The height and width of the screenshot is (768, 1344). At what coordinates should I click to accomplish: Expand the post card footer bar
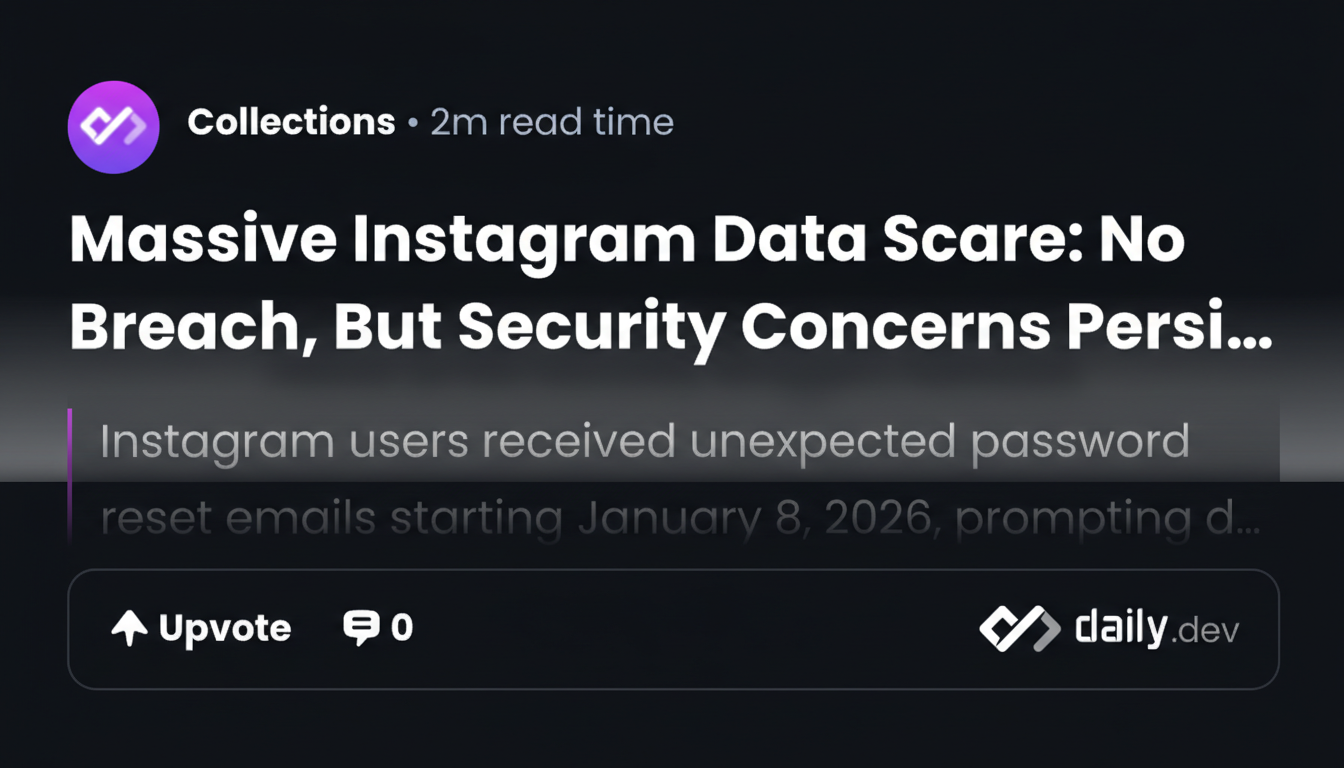pos(672,628)
